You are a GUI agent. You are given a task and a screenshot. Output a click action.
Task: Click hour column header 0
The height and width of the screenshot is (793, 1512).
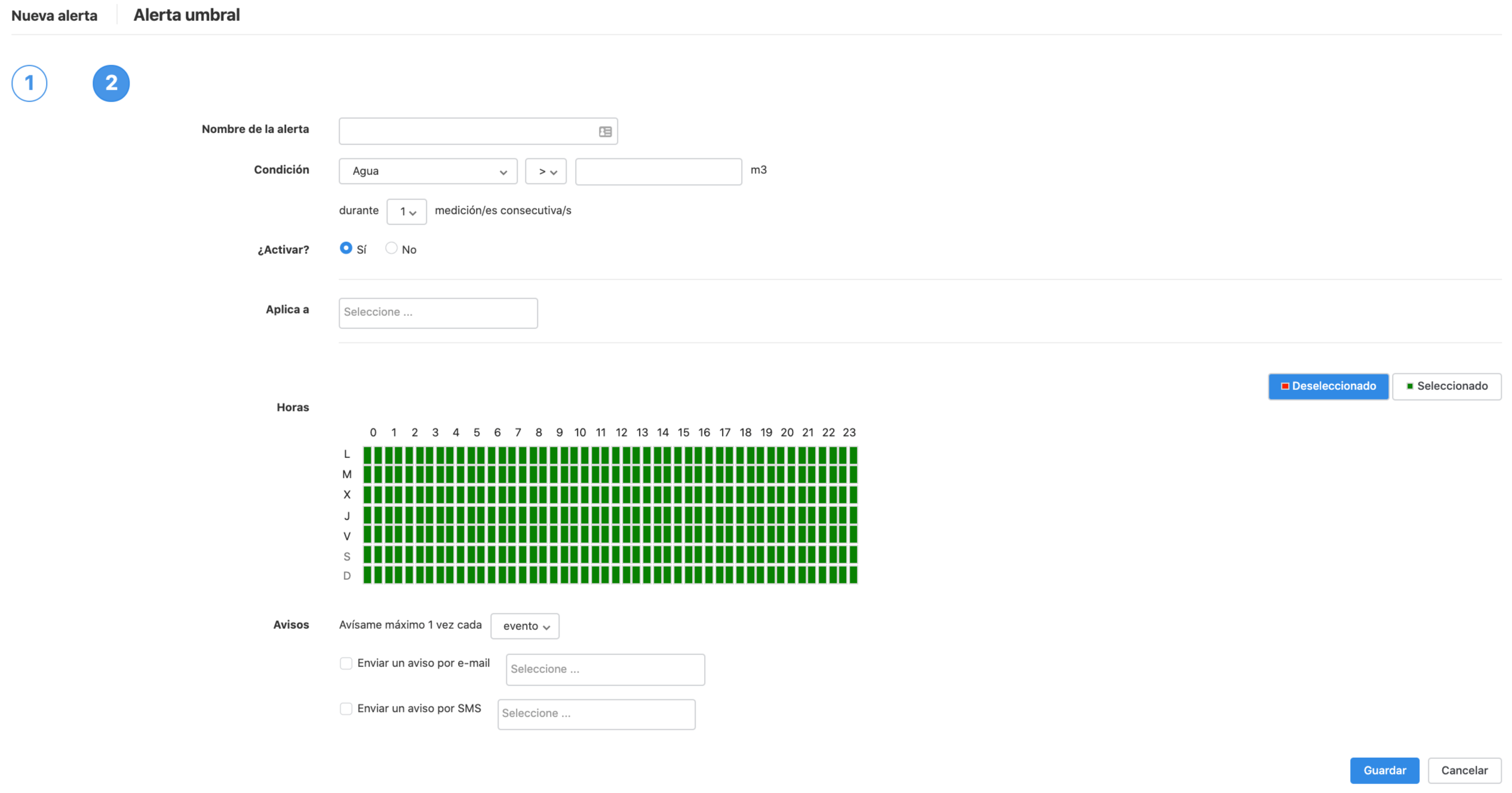[373, 432]
